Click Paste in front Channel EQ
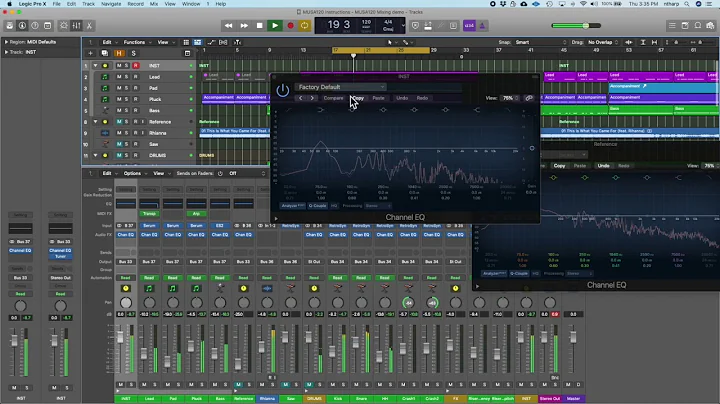 [378, 98]
